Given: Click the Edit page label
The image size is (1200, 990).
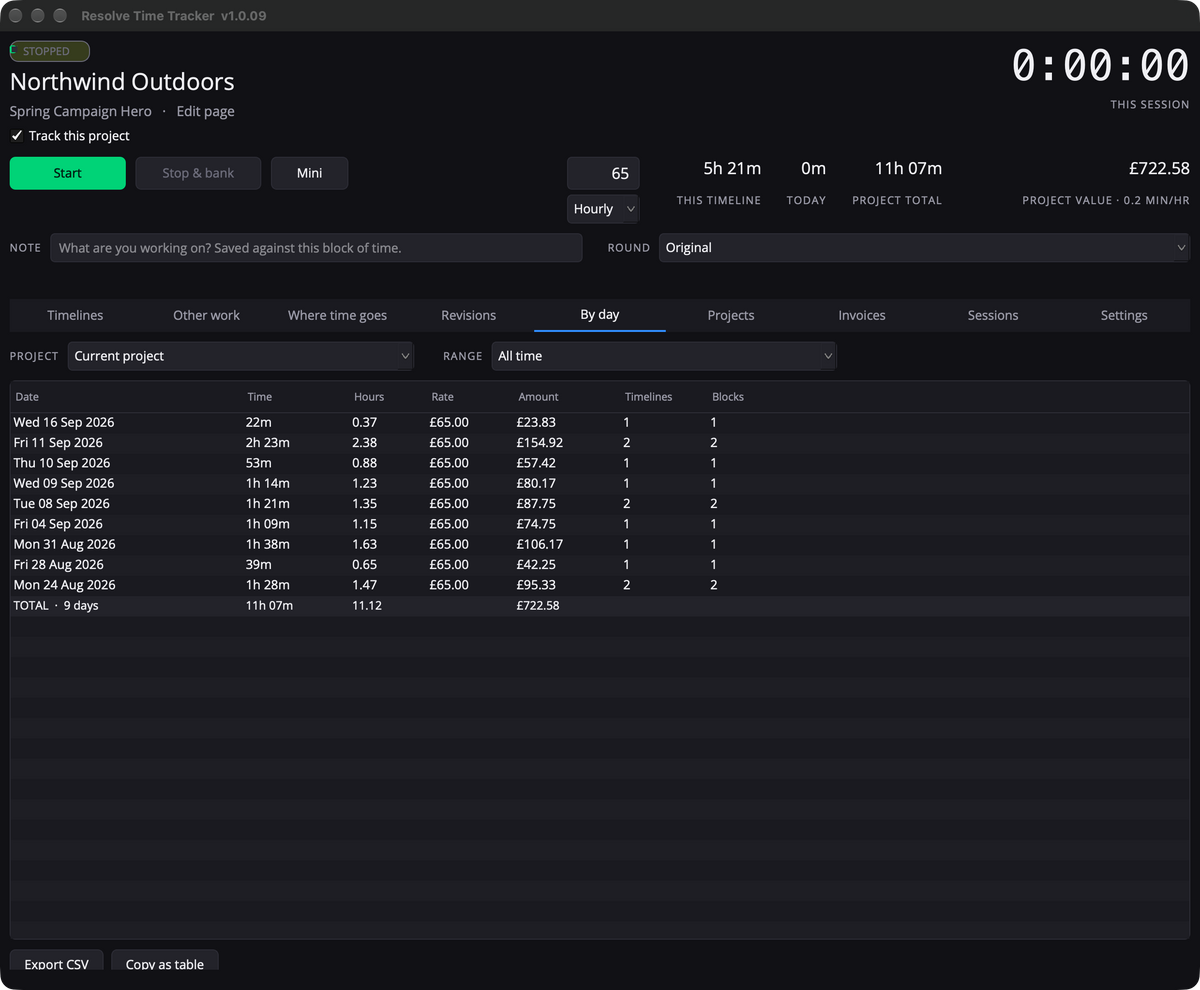Looking at the screenshot, I should (x=206, y=112).
